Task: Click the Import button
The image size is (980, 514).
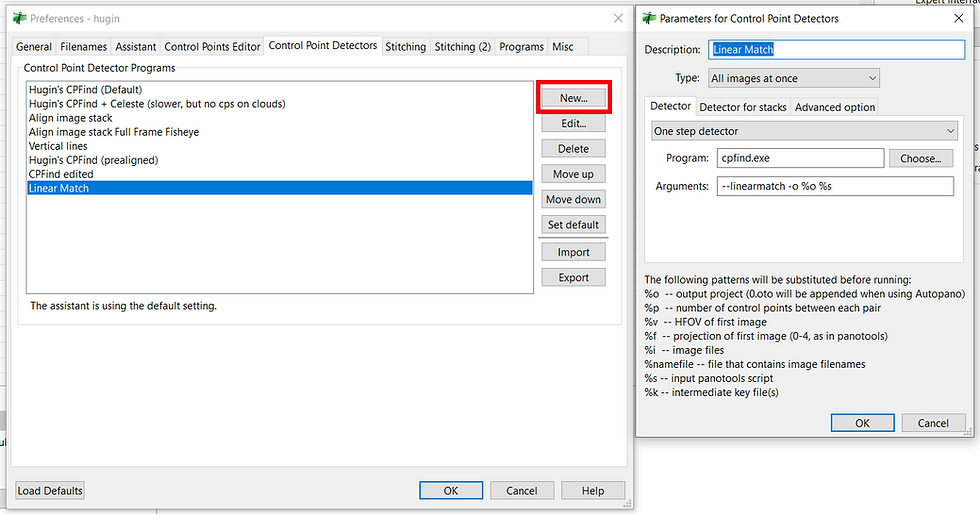Action: click(573, 252)
